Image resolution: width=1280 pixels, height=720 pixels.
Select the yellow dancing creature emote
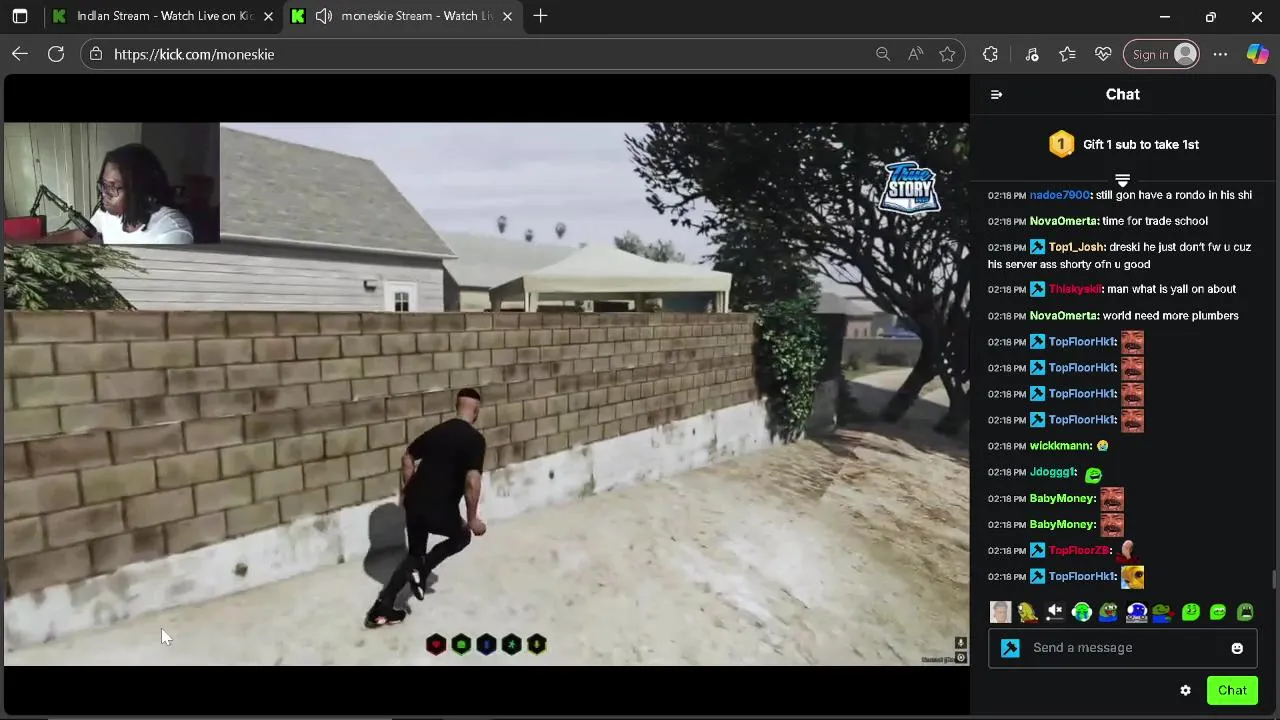click(x=1028, y=612)
